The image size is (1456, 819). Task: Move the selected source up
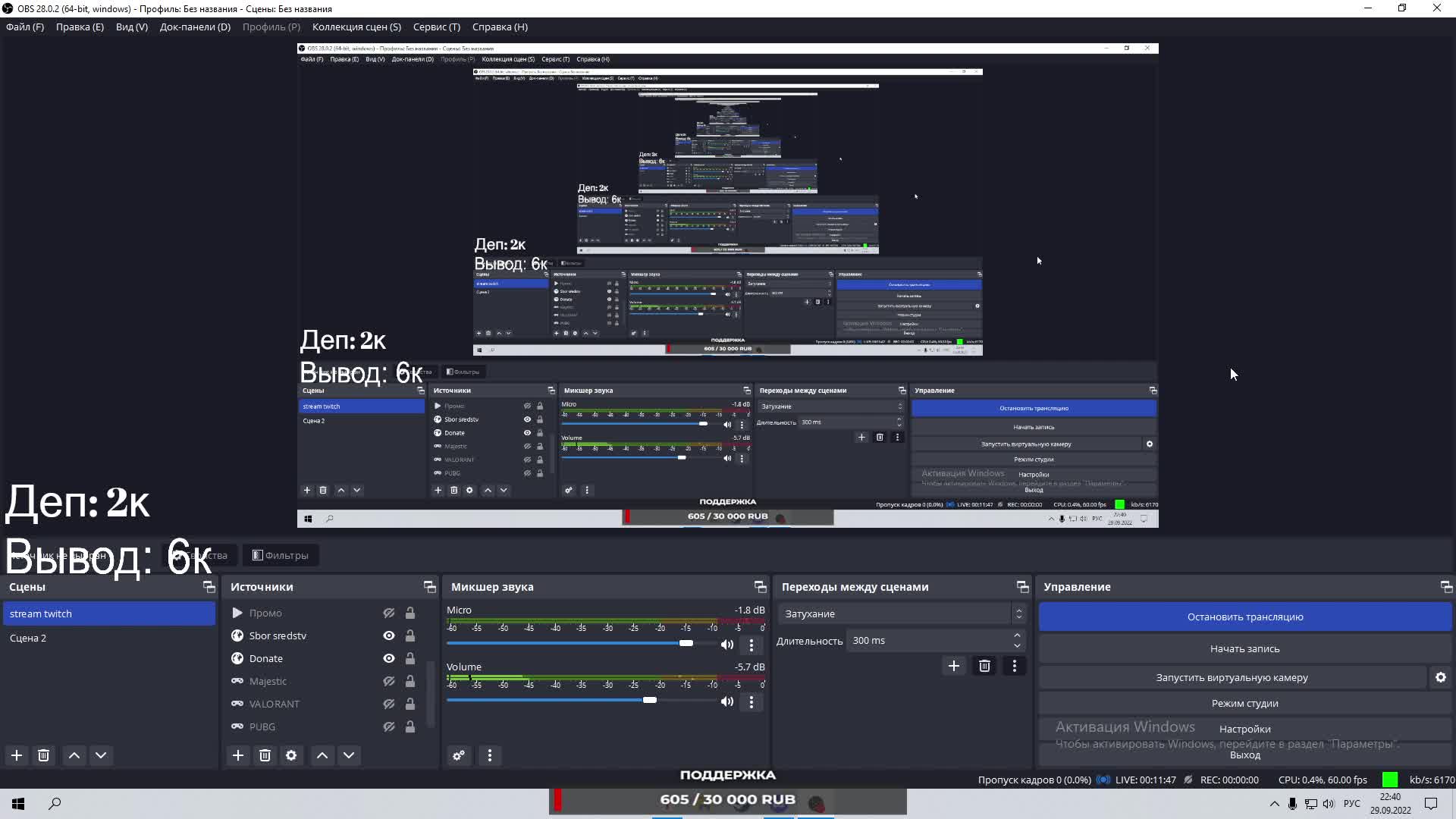322,755
